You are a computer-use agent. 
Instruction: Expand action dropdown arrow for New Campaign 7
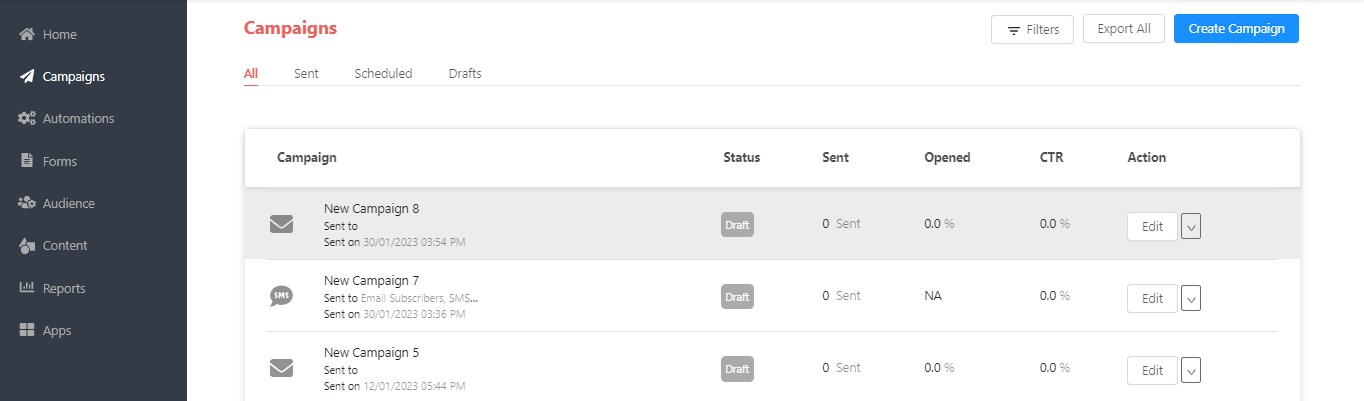tap(1190, 298)
